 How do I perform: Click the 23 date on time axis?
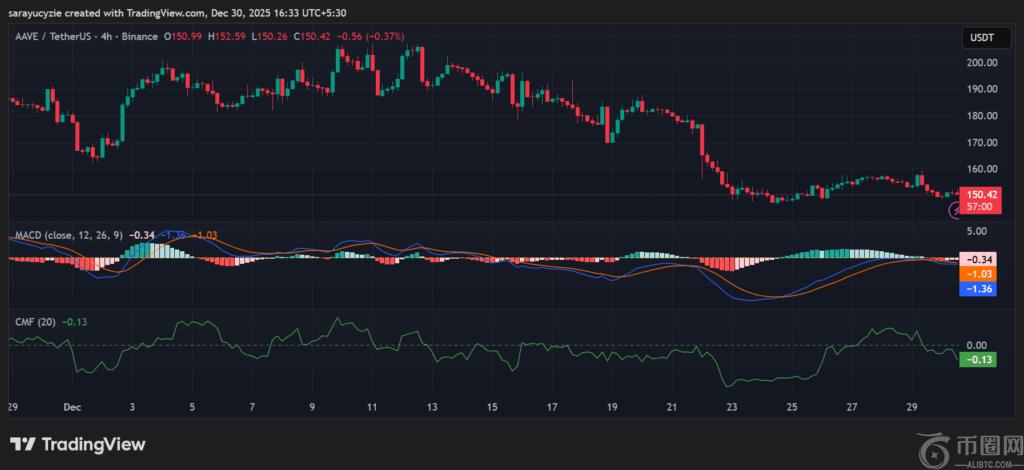[x=732, y=408]
